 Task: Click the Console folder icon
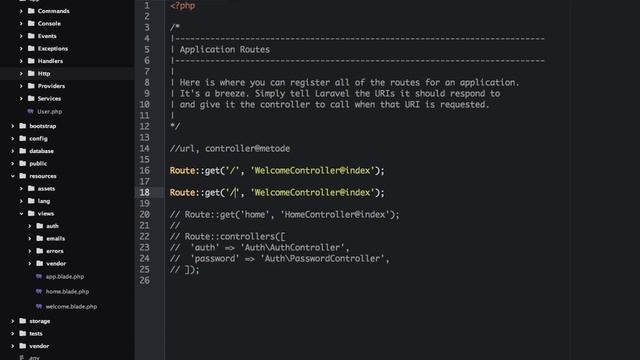pyautogui.click(x=31, y=23)
